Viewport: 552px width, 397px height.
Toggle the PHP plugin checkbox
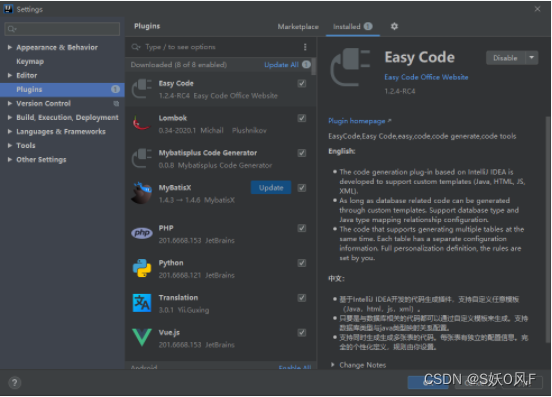(x=302, y=228)
